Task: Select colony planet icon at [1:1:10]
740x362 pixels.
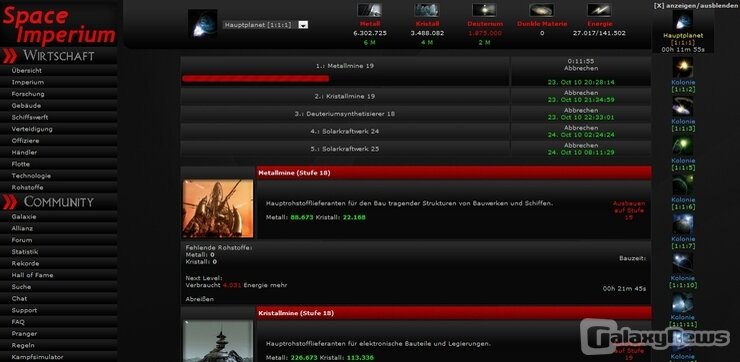Action: coord(682,263)
